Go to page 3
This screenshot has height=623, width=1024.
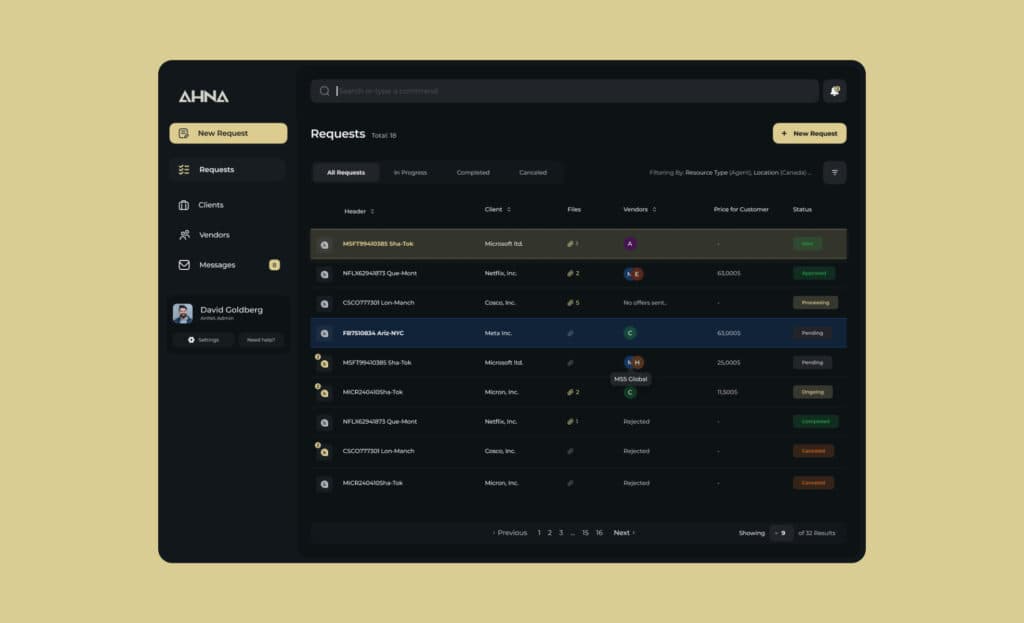[561, 533]
